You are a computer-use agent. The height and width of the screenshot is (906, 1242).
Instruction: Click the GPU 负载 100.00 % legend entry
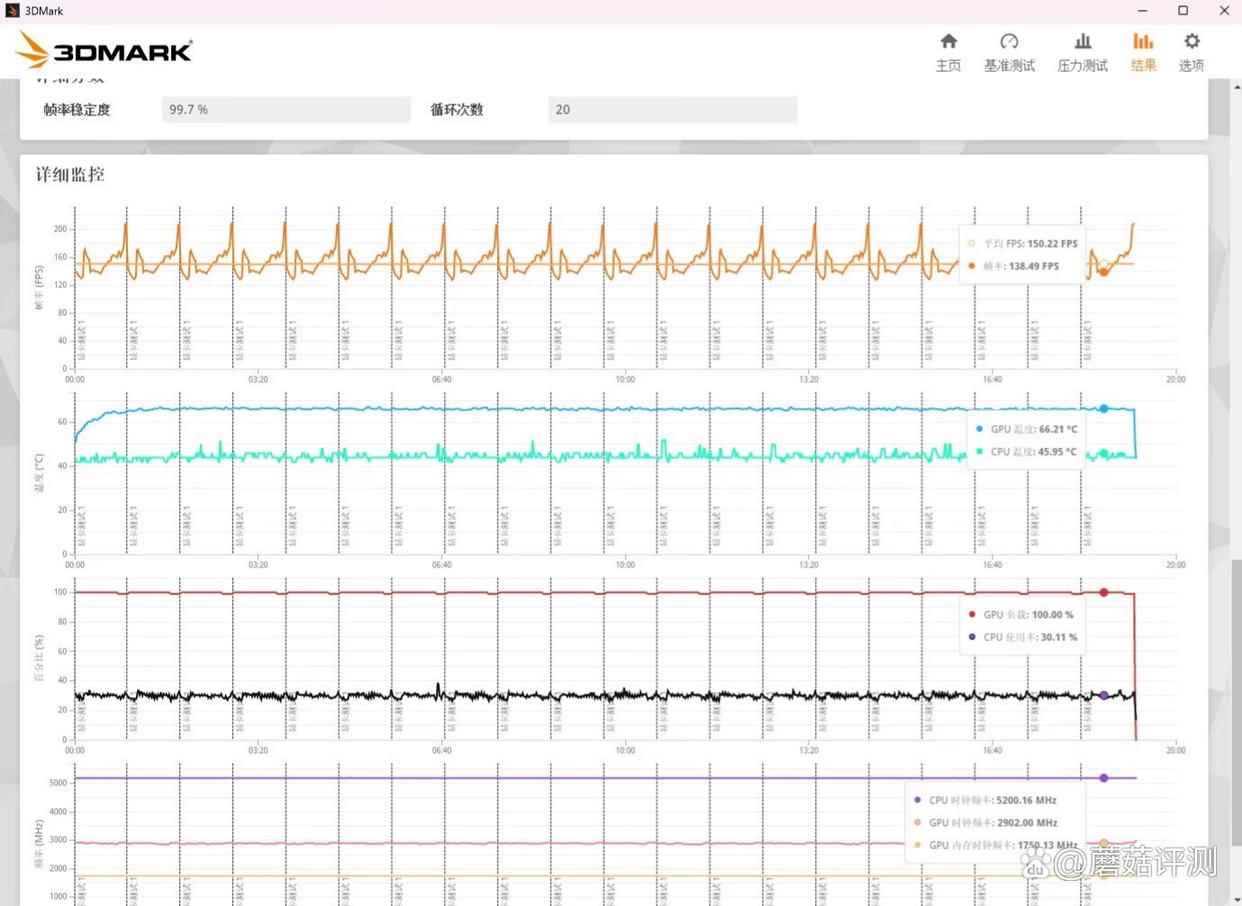[1021, 615]
